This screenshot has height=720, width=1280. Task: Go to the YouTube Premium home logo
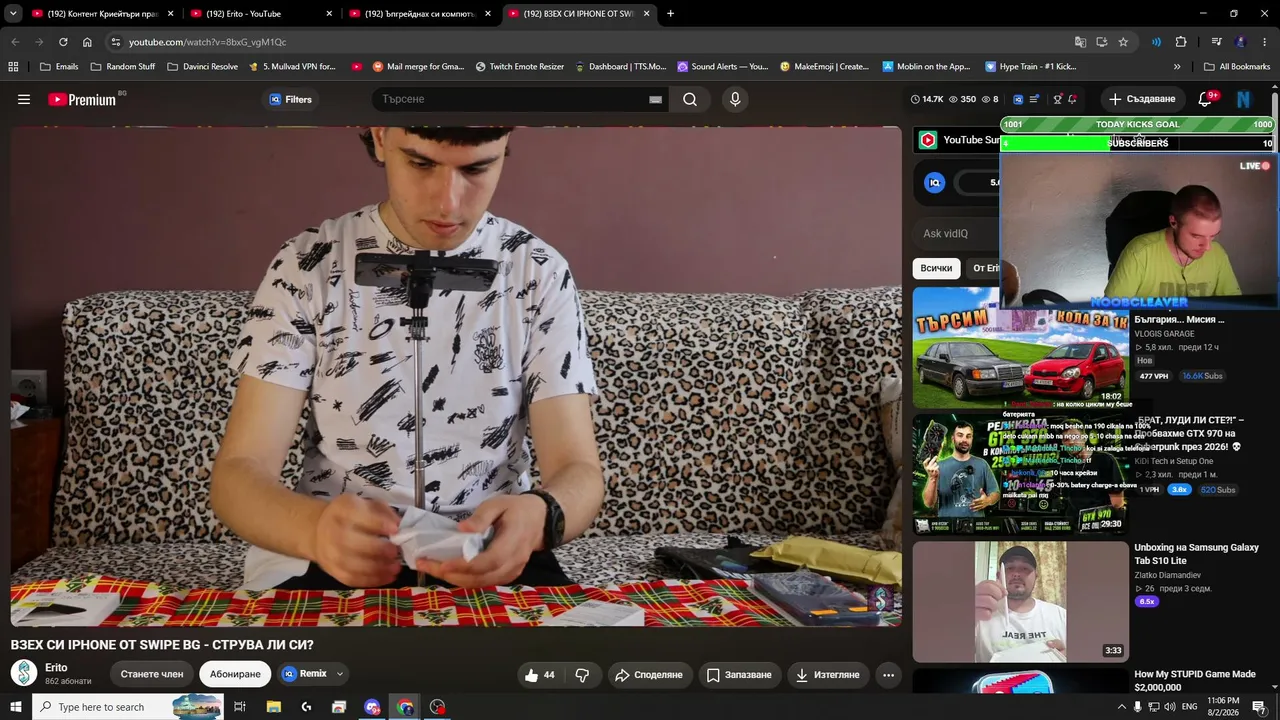point(82,99)
